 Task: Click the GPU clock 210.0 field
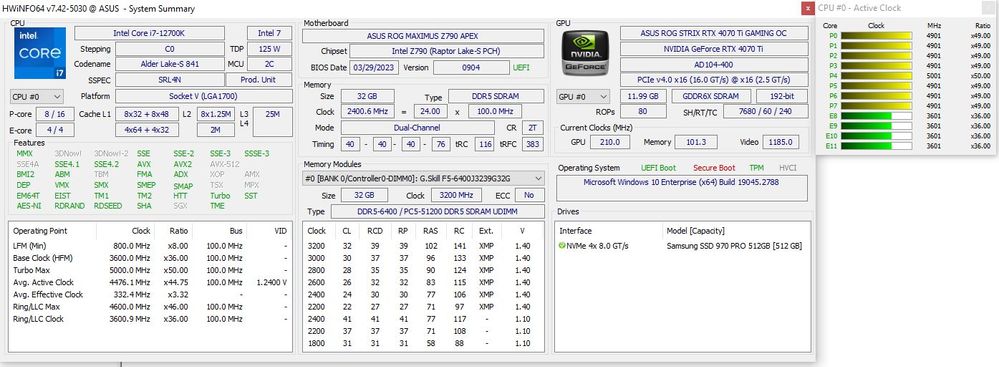pos(609,142)
